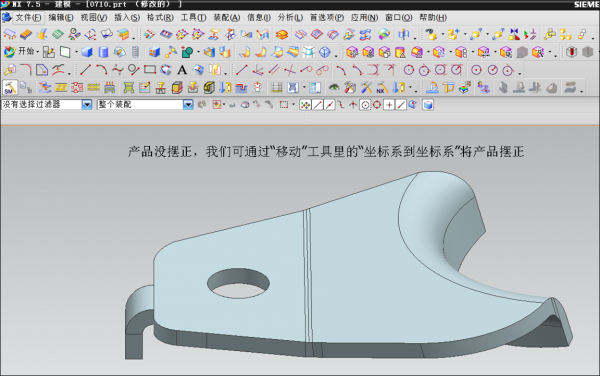This screenshot has width=600, height=376.
Task: Toggle Arc Center snap point
Action: click(x=365, y=105)
